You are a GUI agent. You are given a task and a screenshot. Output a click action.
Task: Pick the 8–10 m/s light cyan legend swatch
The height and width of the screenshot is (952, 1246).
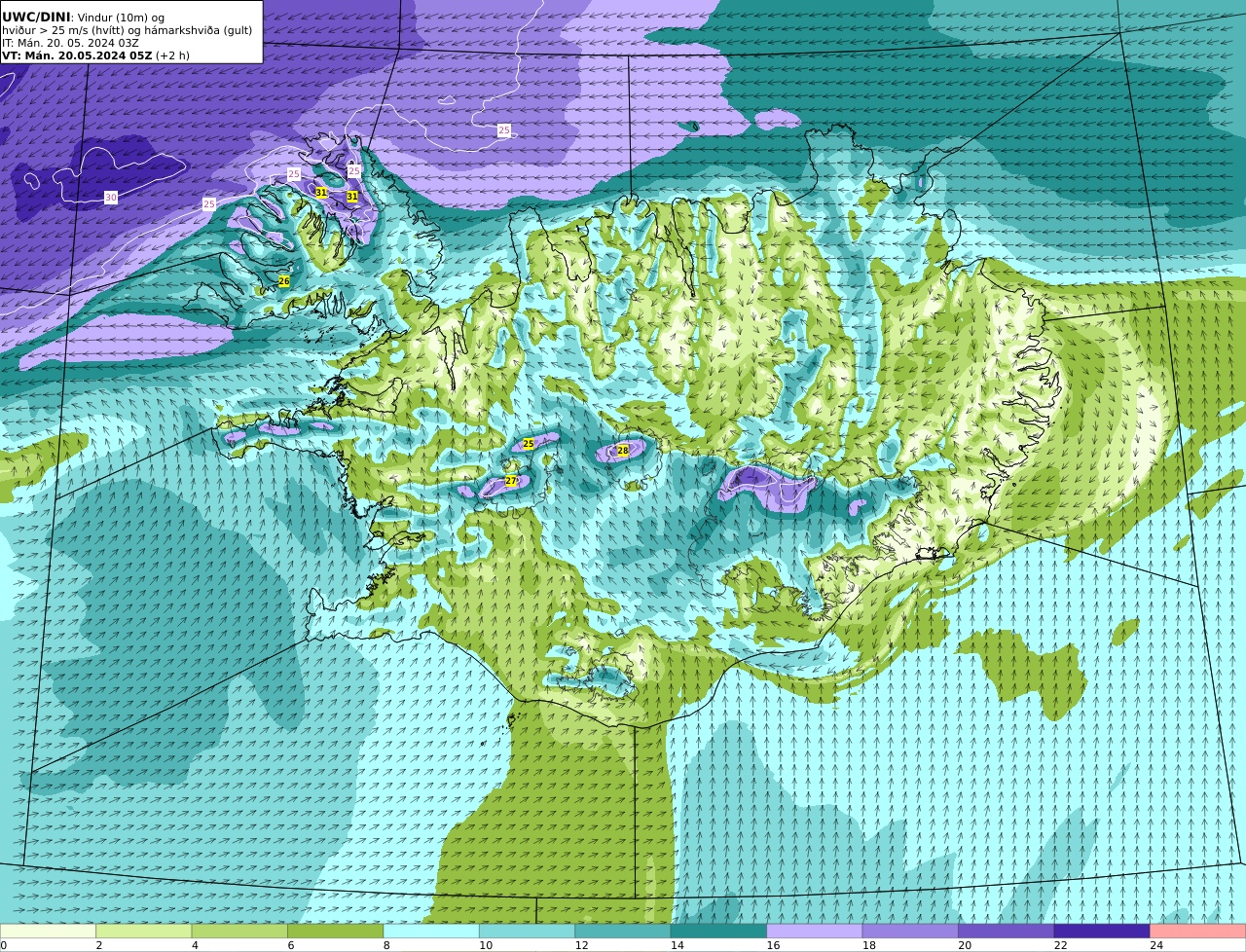pos(431,931)
